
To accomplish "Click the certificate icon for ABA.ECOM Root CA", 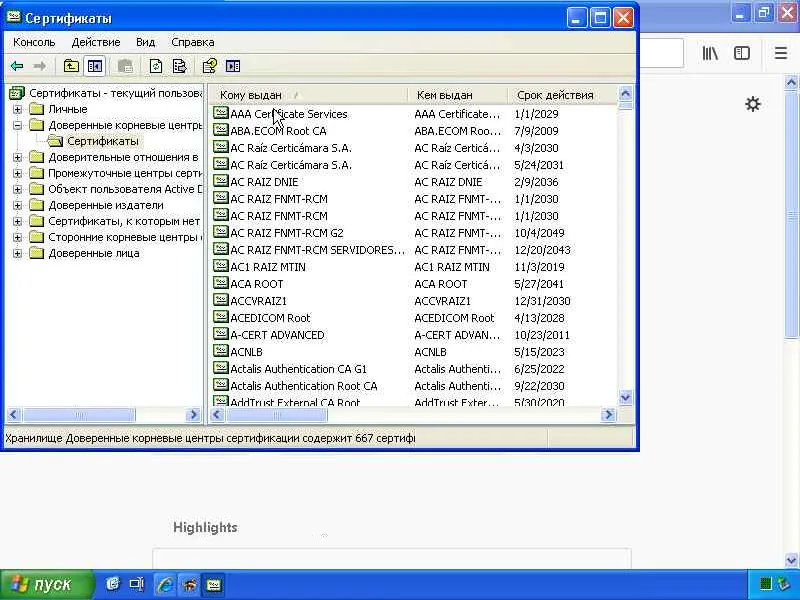I will coord(220,130).
